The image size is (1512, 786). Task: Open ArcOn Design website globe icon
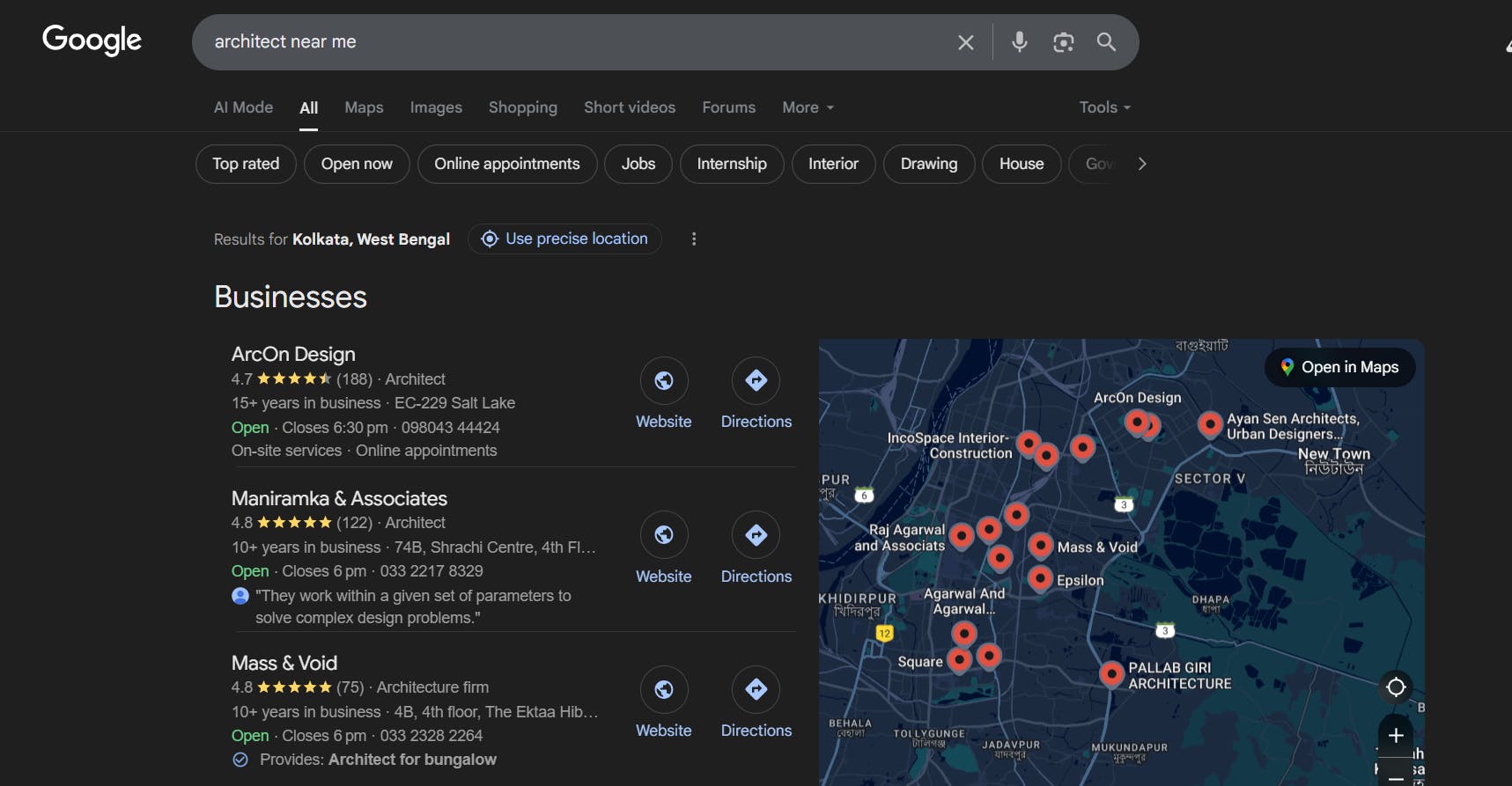pyautogui.click(x=664, y=380)
